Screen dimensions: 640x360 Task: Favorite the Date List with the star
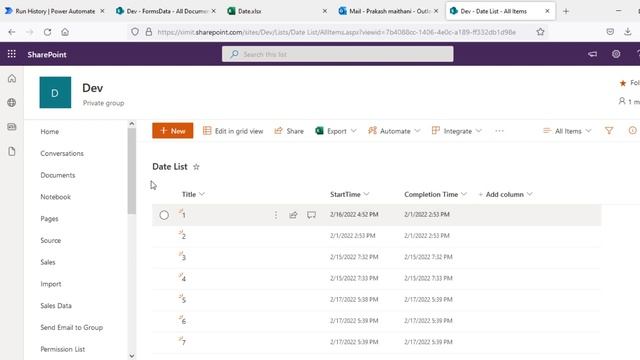tap(196, 167)
